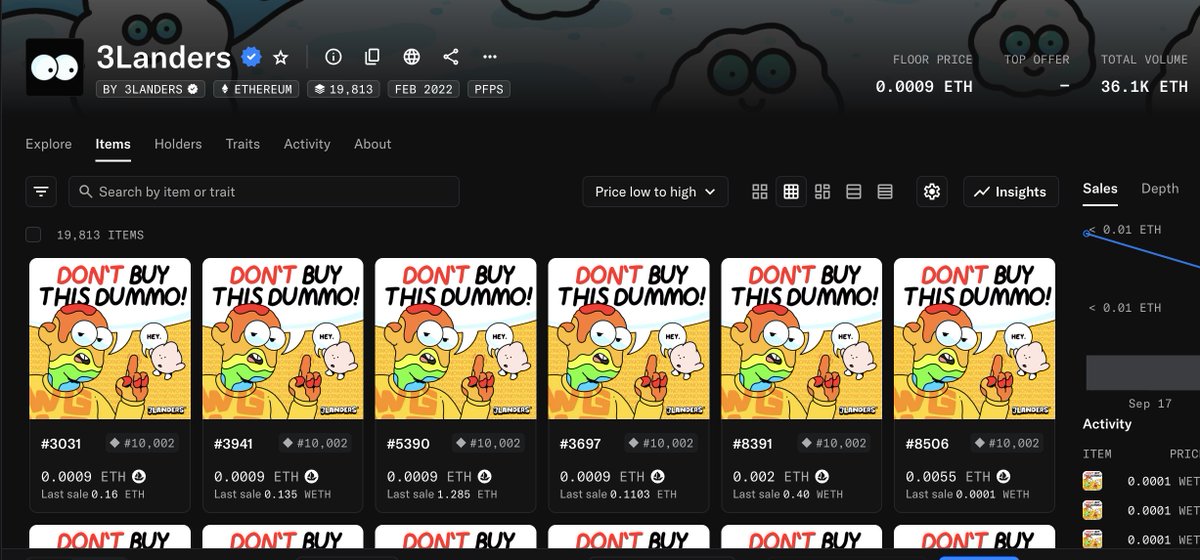1200x560 pixels.
Task: Open Activity tab
Action: coord(307,144)
